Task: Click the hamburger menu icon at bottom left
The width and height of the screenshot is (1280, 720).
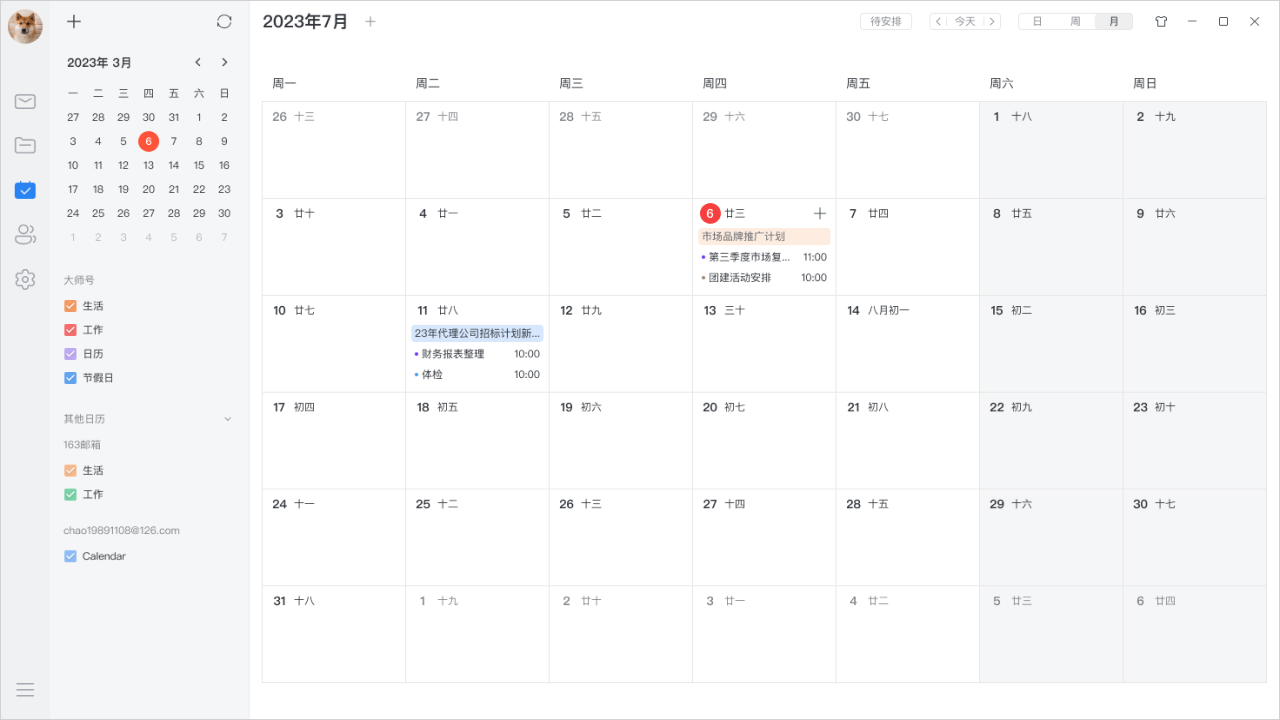Action: pyautogui.click(x=25, y=689)
